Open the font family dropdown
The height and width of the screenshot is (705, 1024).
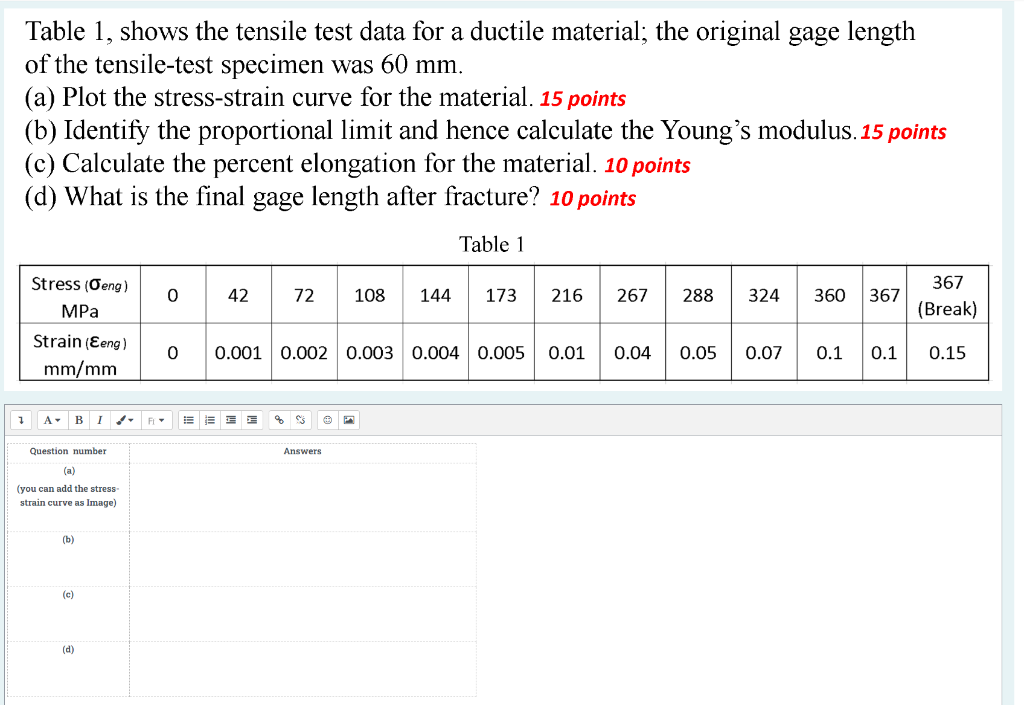coord(155,420)
